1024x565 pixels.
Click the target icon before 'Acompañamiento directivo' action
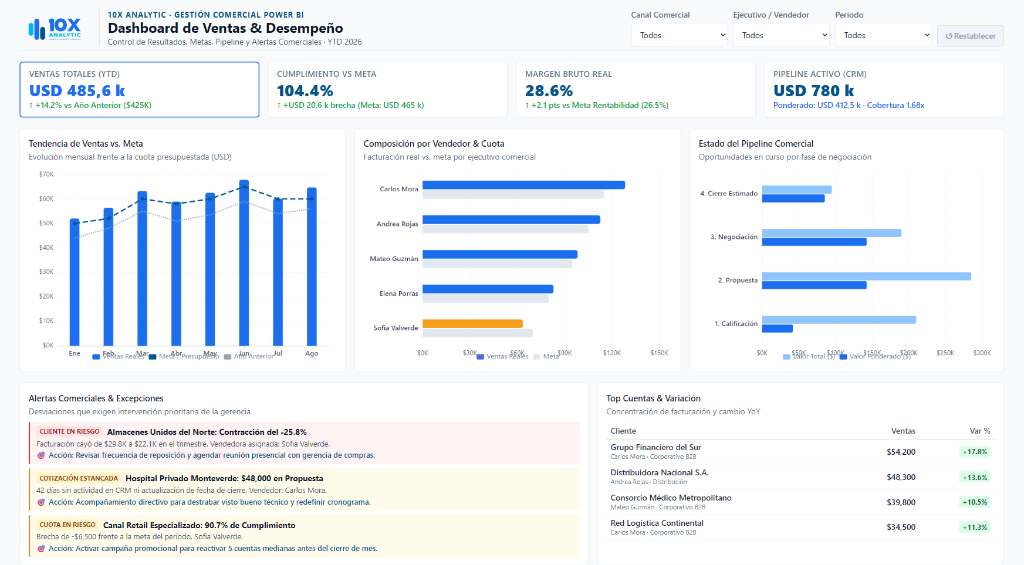(x=41, y=502)
